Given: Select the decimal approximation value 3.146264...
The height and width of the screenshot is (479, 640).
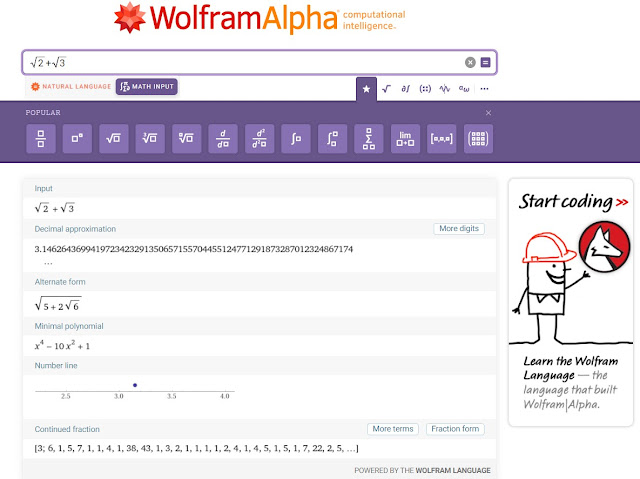Looking at the screenshot, I should tap(193, 249).
